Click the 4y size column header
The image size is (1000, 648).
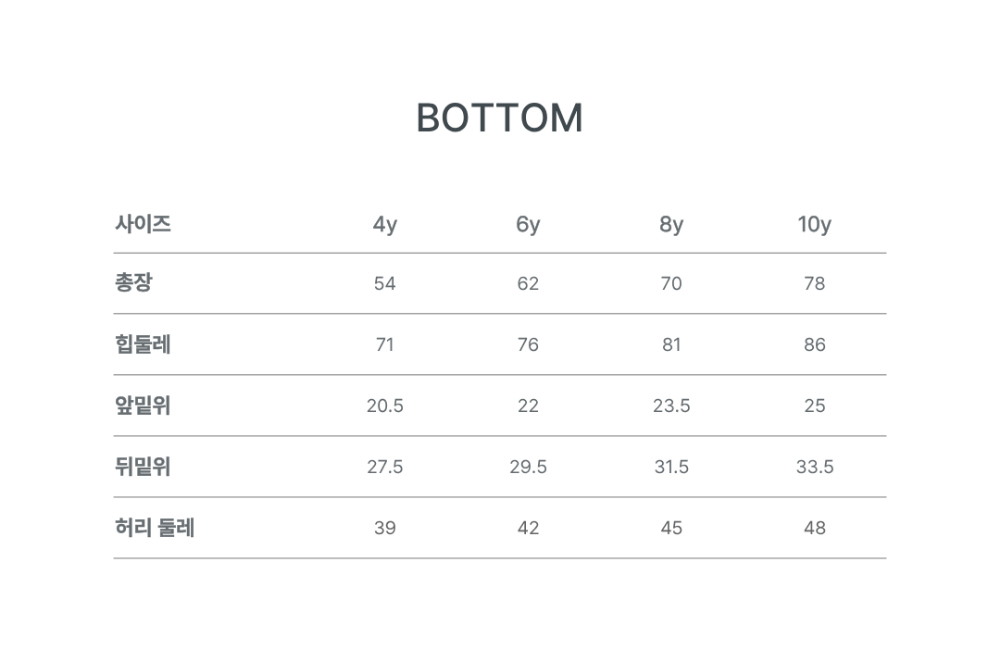pyautogui.click(x=385, y=225)
